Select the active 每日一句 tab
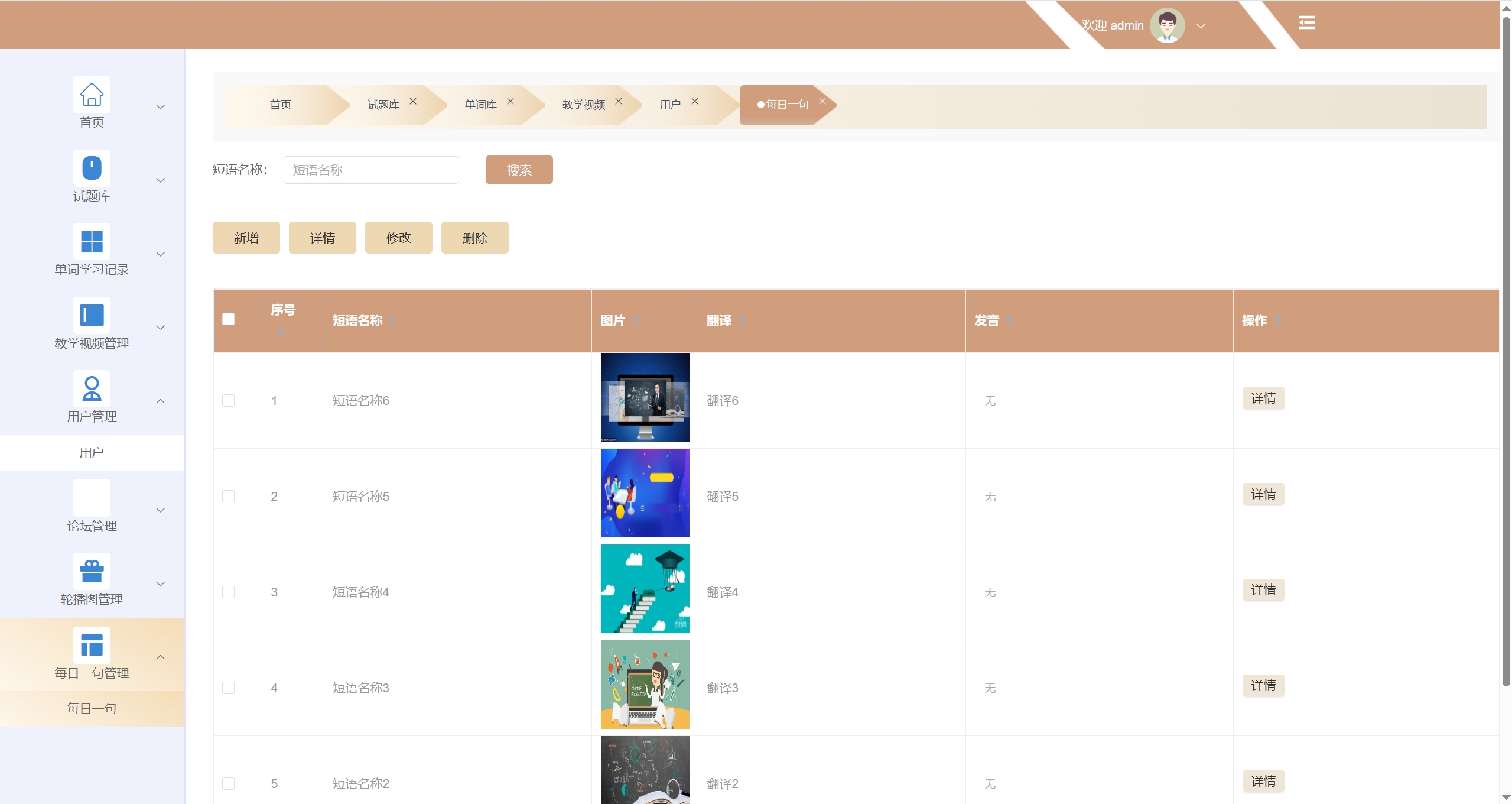Viewport: 1512px width, 804px height. click(787, 105)
